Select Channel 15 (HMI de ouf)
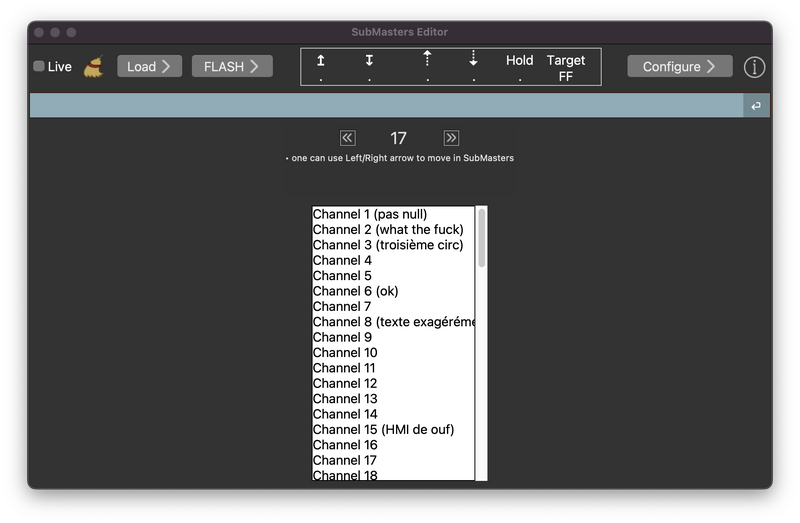Screen dimensions: 800x523 tap(383, 429)
